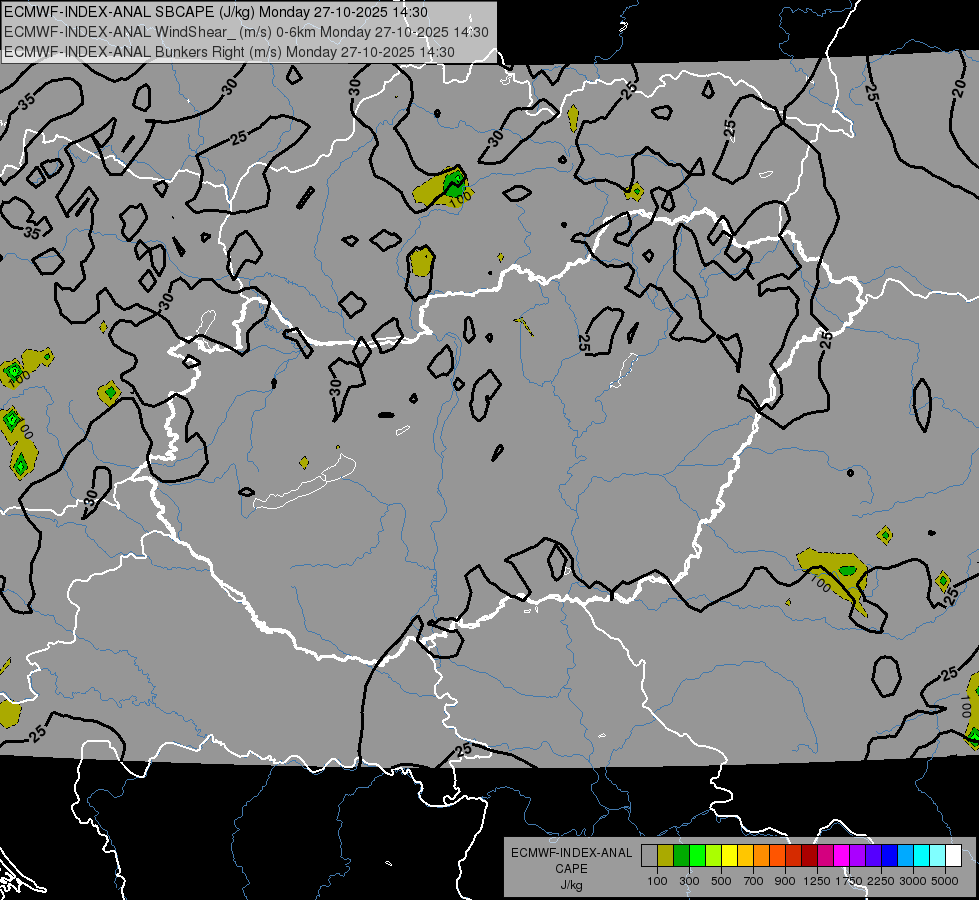Click the orange-red legend swatch
This screenshot has height=900, width=979.
[x=777, y=856]
